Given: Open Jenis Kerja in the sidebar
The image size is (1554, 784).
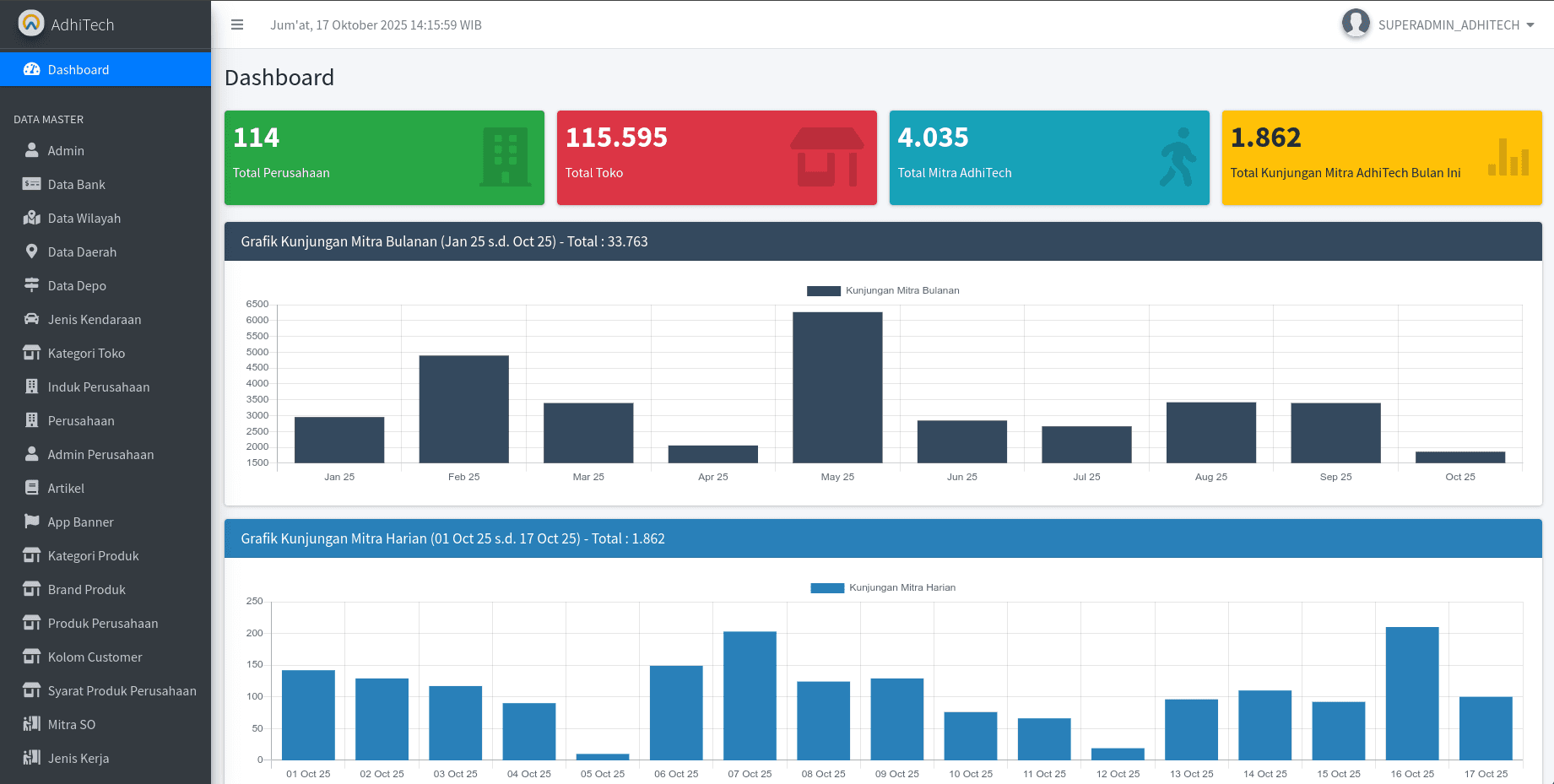Looking at the screenshot, I should (x=106, y=758).
